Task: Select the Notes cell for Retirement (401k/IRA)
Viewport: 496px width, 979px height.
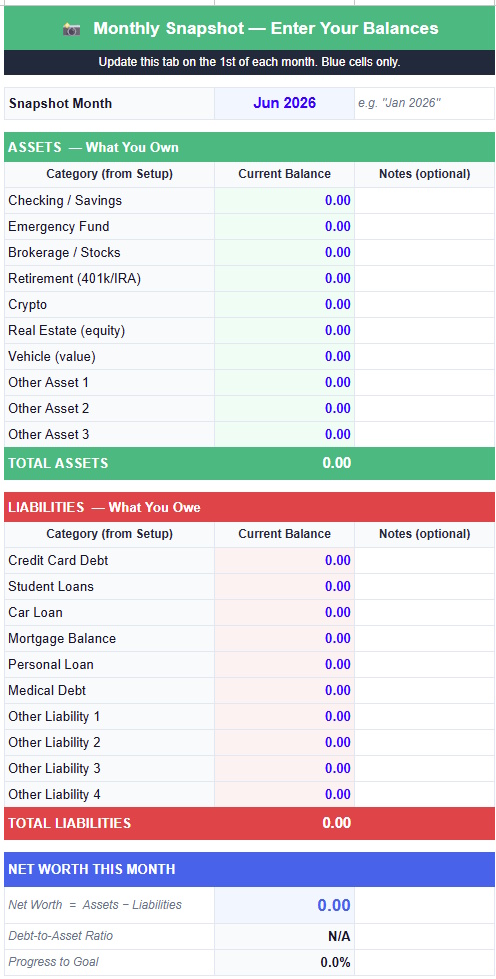Action: coord(425,278)
